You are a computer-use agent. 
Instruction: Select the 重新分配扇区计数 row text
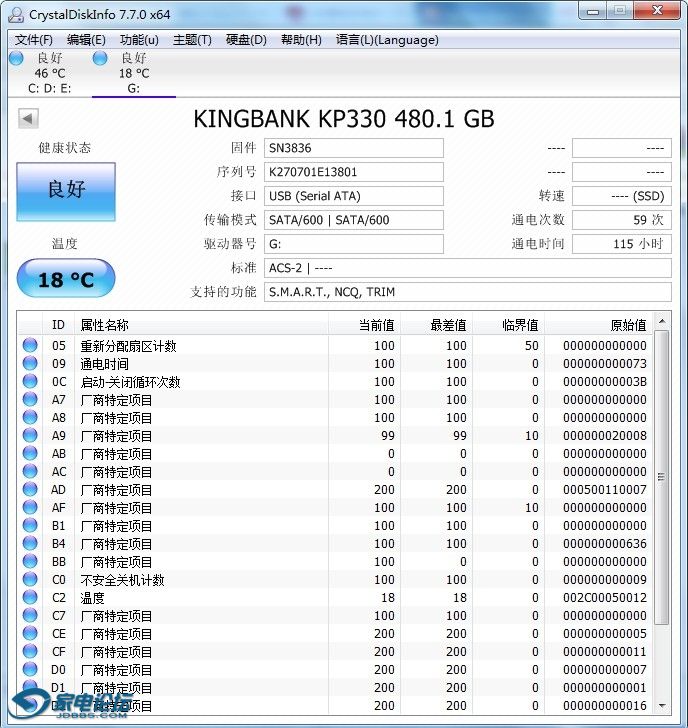(129, 346)
